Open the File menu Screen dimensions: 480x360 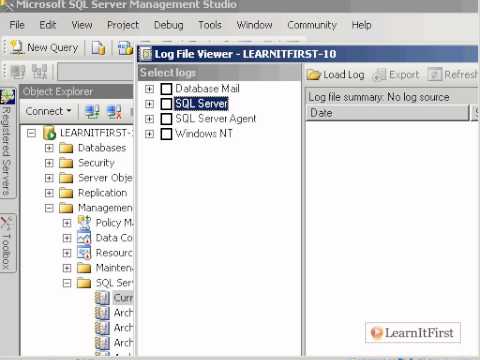point(17,25)
